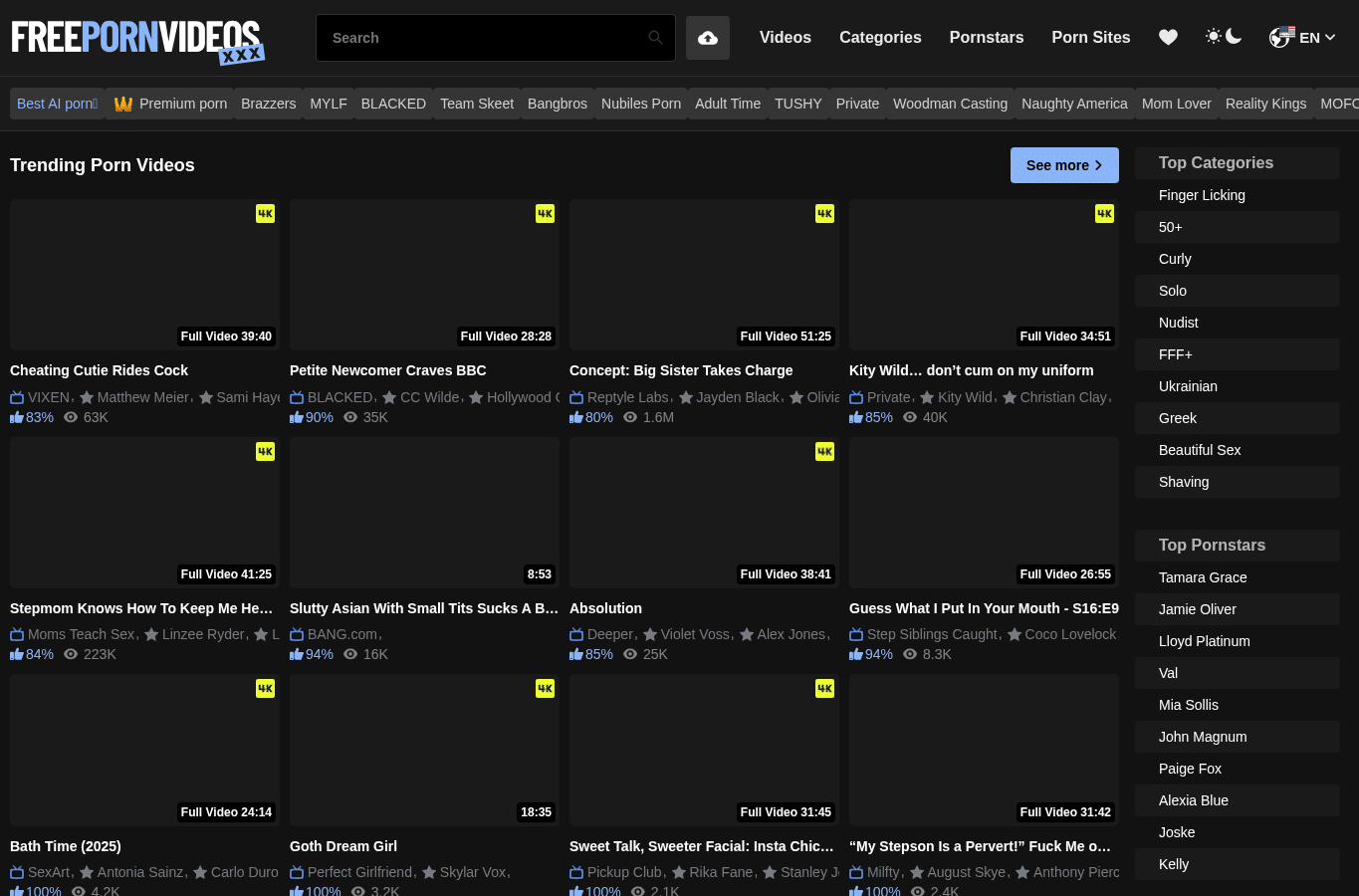Open Porn Sites in the top navigation
The height and width of the screenshot is (896, 1359).
[1091, 37]
